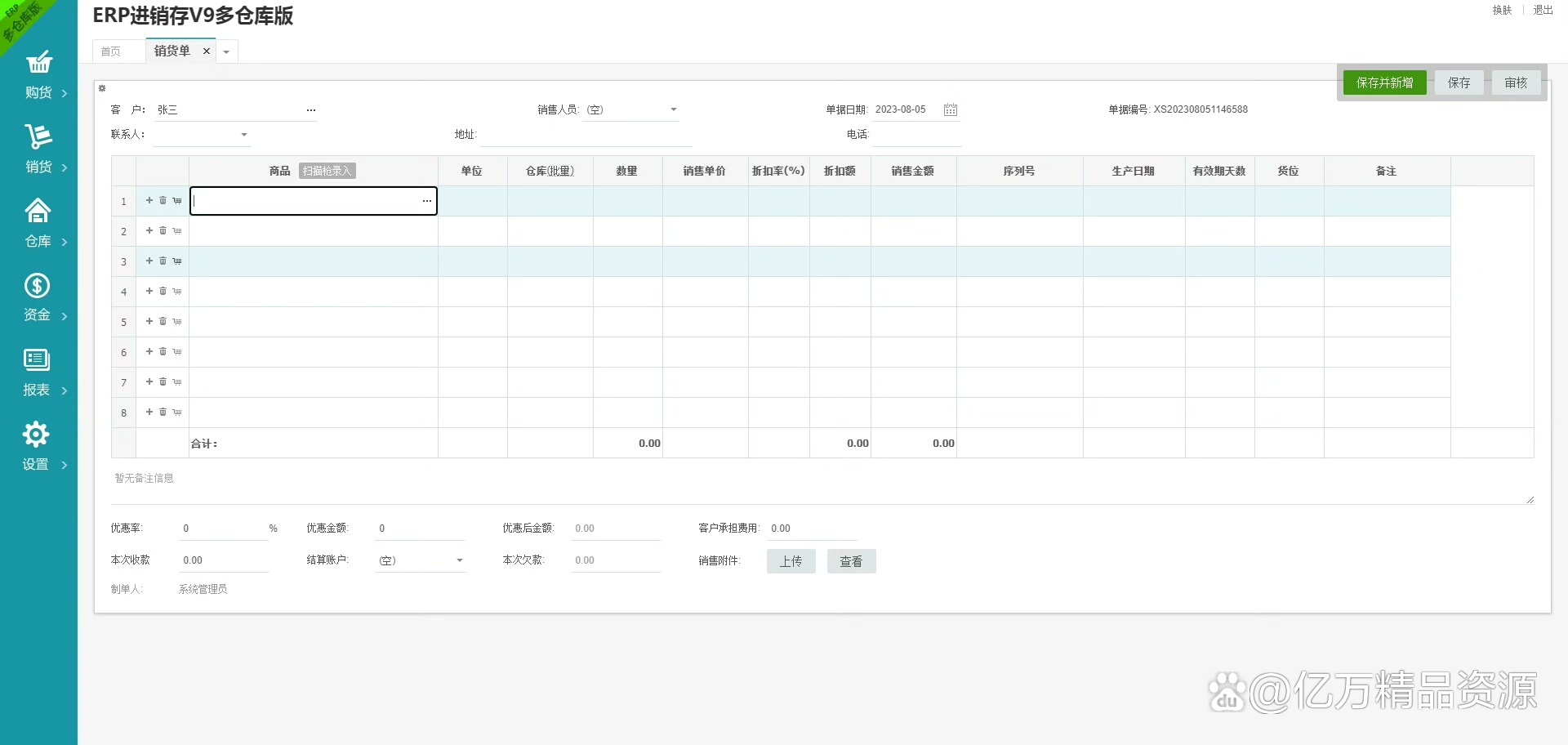Switch to the 首页 tab
The height and width of the screenshot is (745, 1568).
[111, 51]
